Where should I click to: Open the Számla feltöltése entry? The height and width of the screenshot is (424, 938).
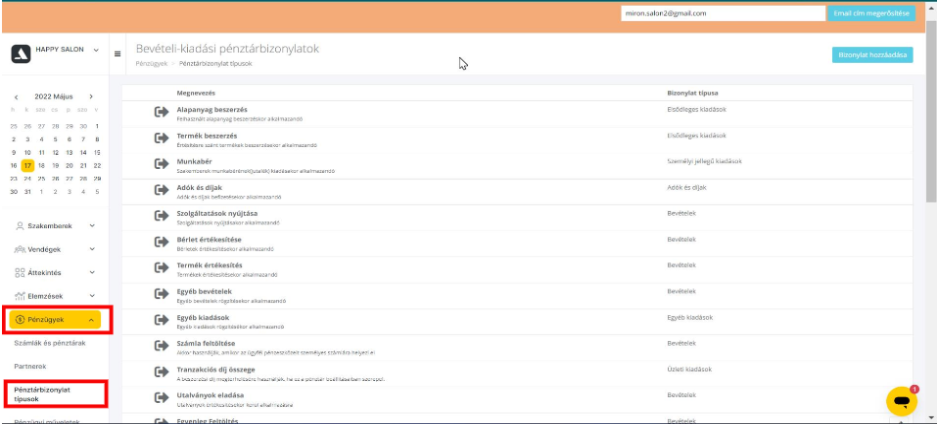206,344
